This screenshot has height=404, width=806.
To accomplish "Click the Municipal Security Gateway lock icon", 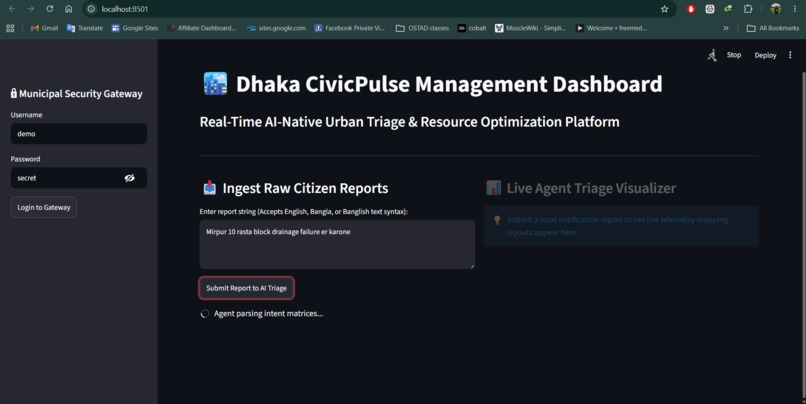I will (x=14, y=93).
